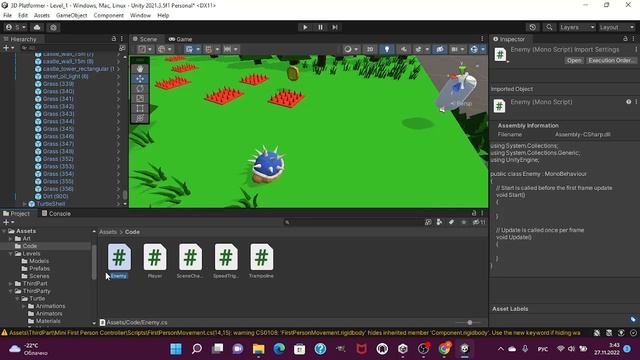Open the Gizmos dropdown
This screenshot has width=640, height=360.
[x=477, y=49]
